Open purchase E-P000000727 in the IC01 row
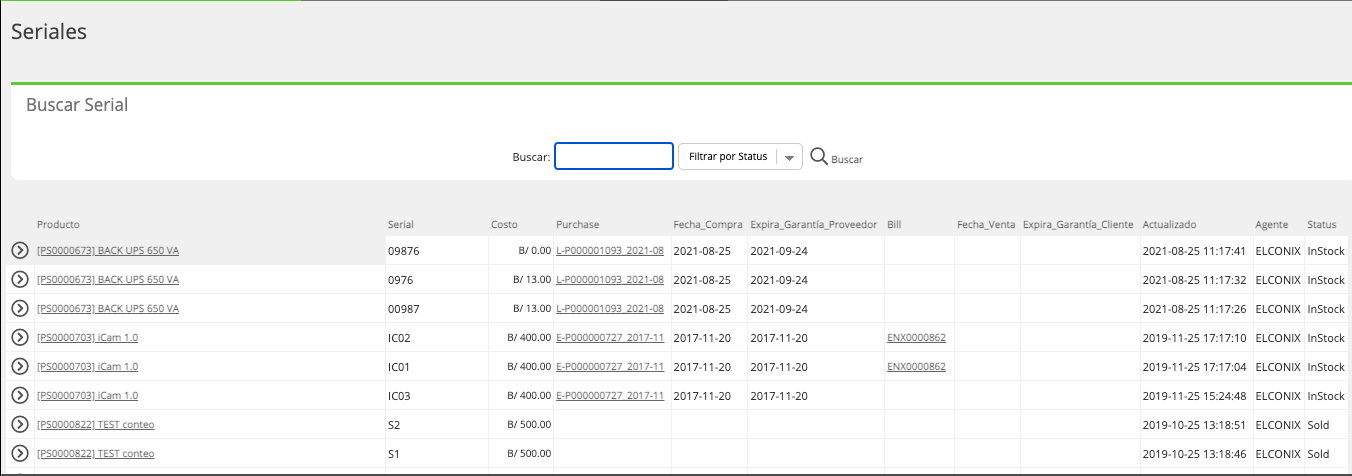 (610, 367)
